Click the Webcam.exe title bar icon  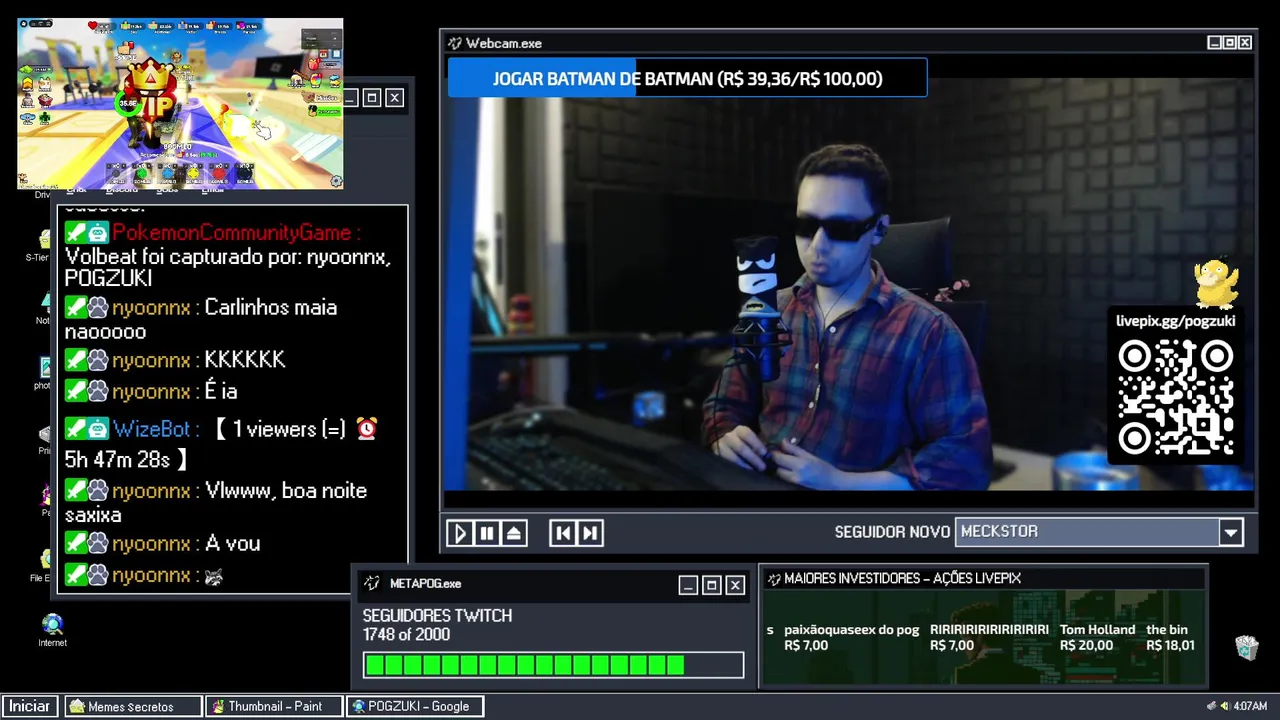click(x=455, y=43)
